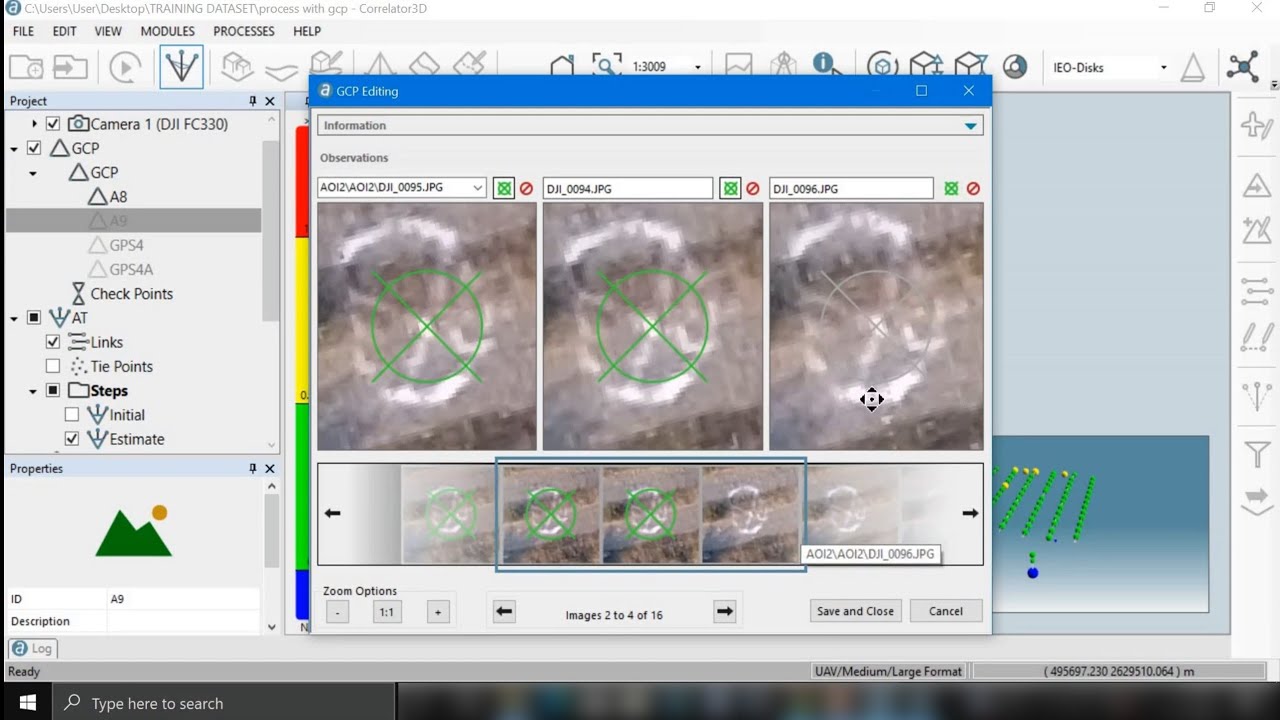Toggle the AT group checkbox

click(34, 318)
